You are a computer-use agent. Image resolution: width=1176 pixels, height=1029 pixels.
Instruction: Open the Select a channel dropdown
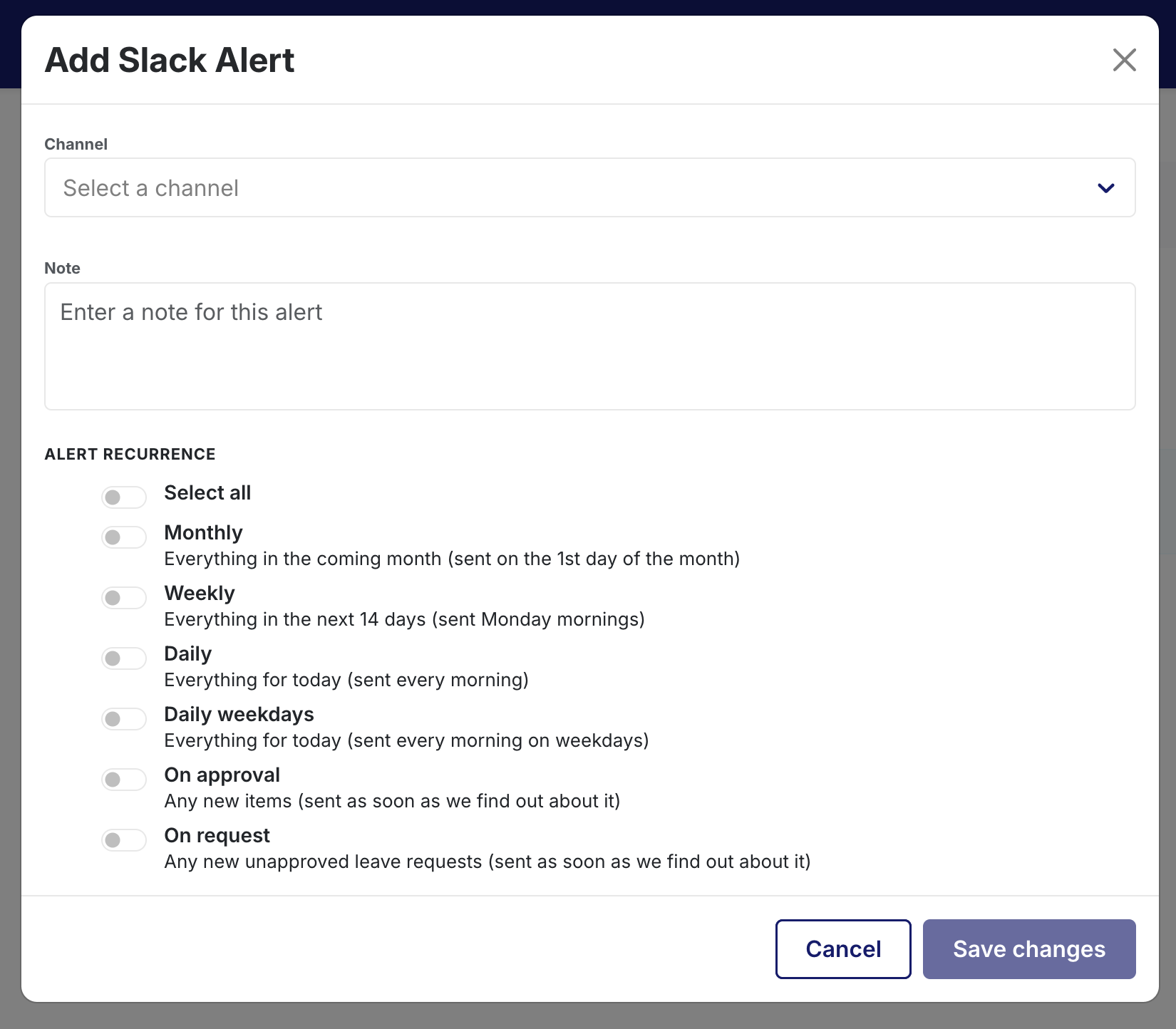pyautogui.click(x=589, y=187)
